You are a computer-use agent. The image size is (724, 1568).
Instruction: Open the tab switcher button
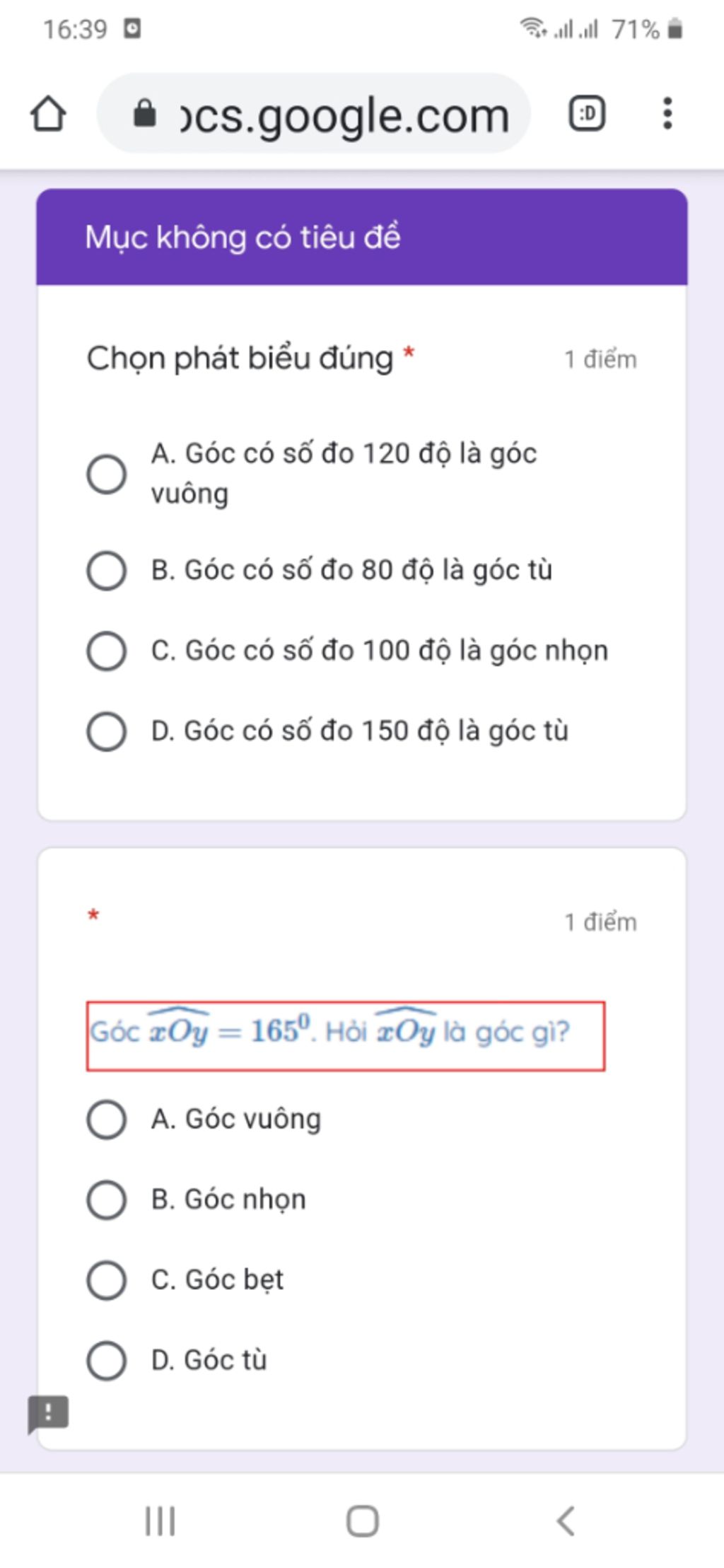(x=587, y=113)
